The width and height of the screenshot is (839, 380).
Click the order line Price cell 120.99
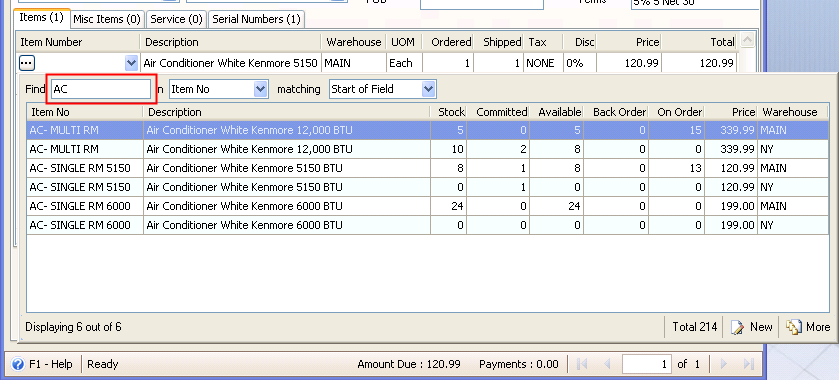629,63
